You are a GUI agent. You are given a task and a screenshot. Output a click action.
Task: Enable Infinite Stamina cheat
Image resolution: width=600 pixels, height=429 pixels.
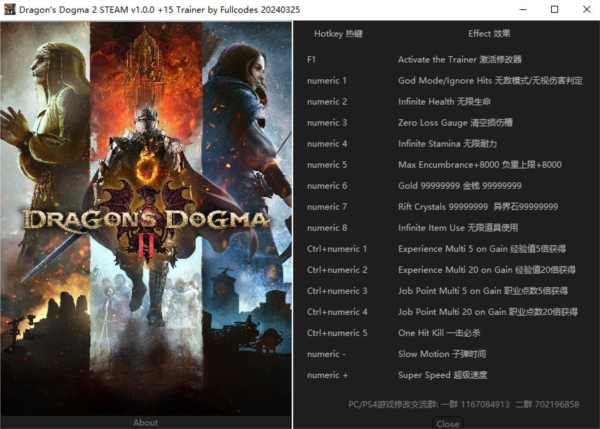pos(446,143)
